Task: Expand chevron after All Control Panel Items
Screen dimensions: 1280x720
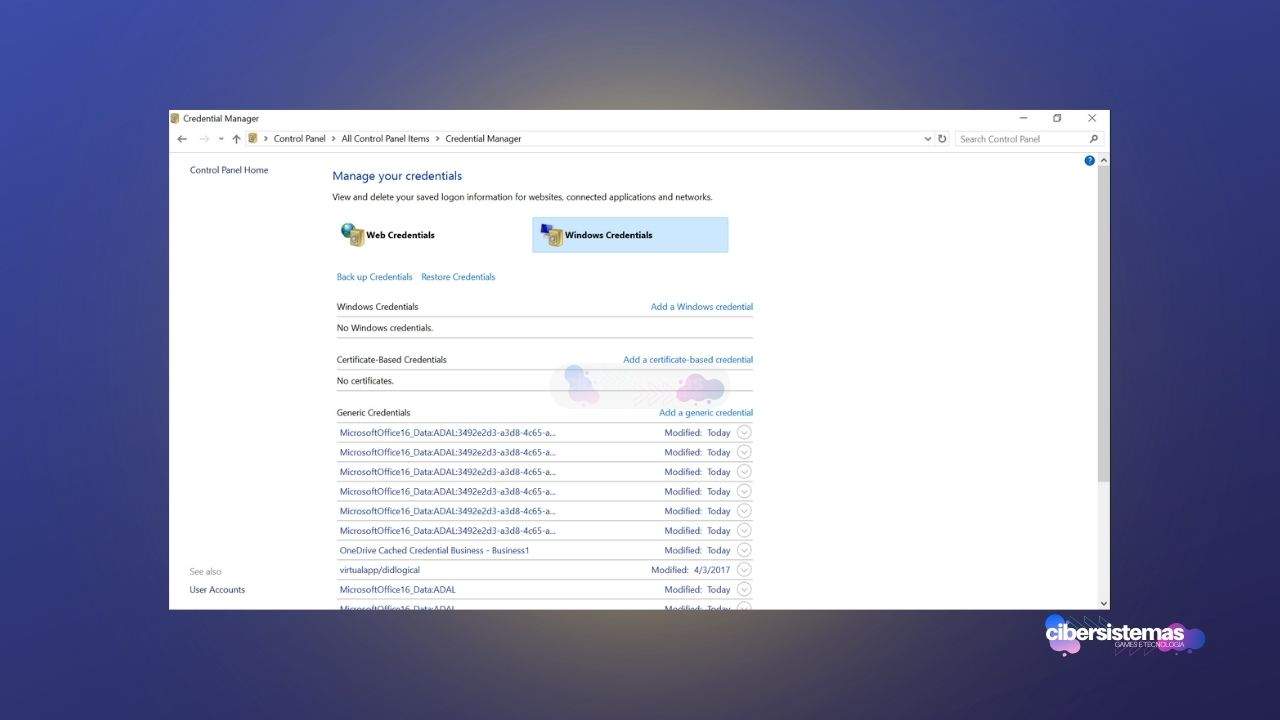Action: (x=437, y=139)
